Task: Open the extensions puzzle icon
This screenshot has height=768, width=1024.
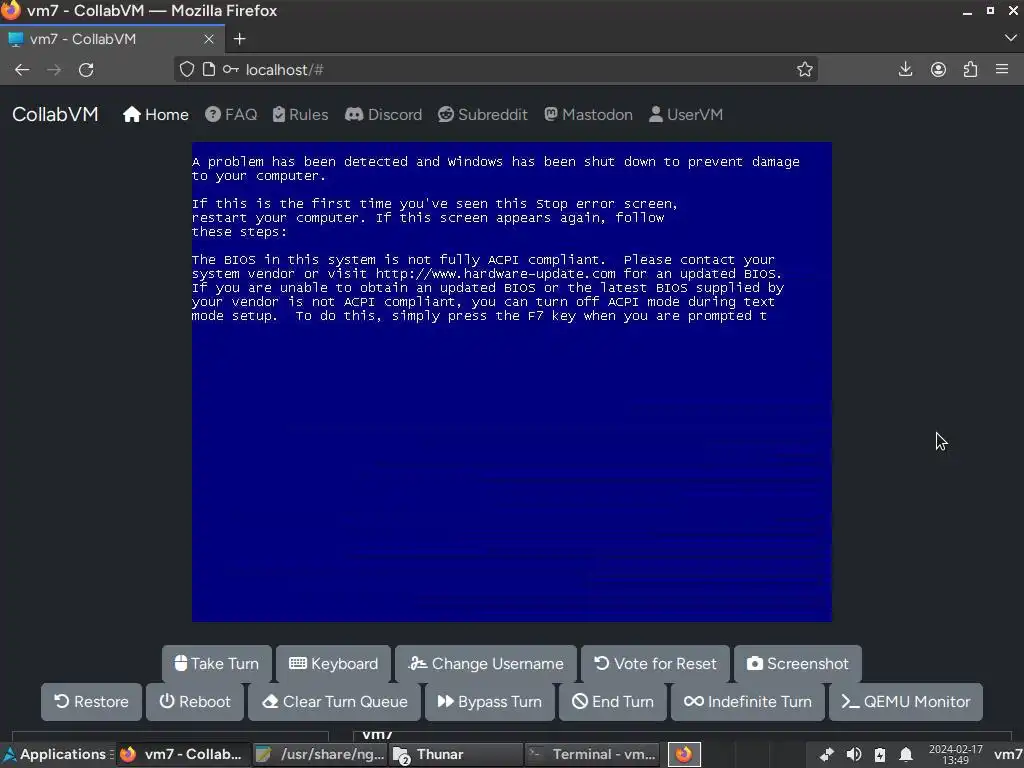Action: tap(970, 69)
